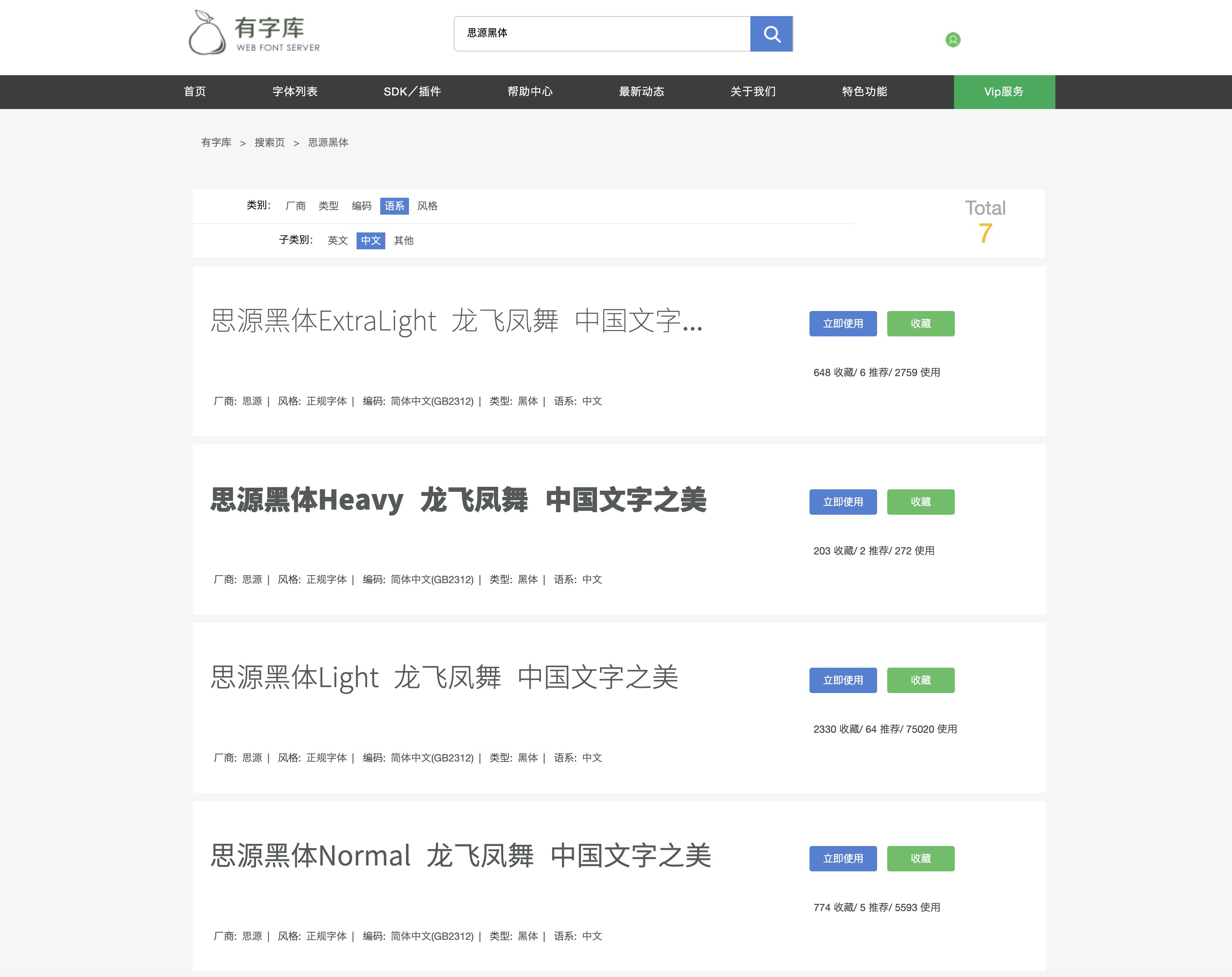This screenshot has height=977, width=1232.
Task: Open the 思源黑体Light font preview
Action: click(444, 677)
